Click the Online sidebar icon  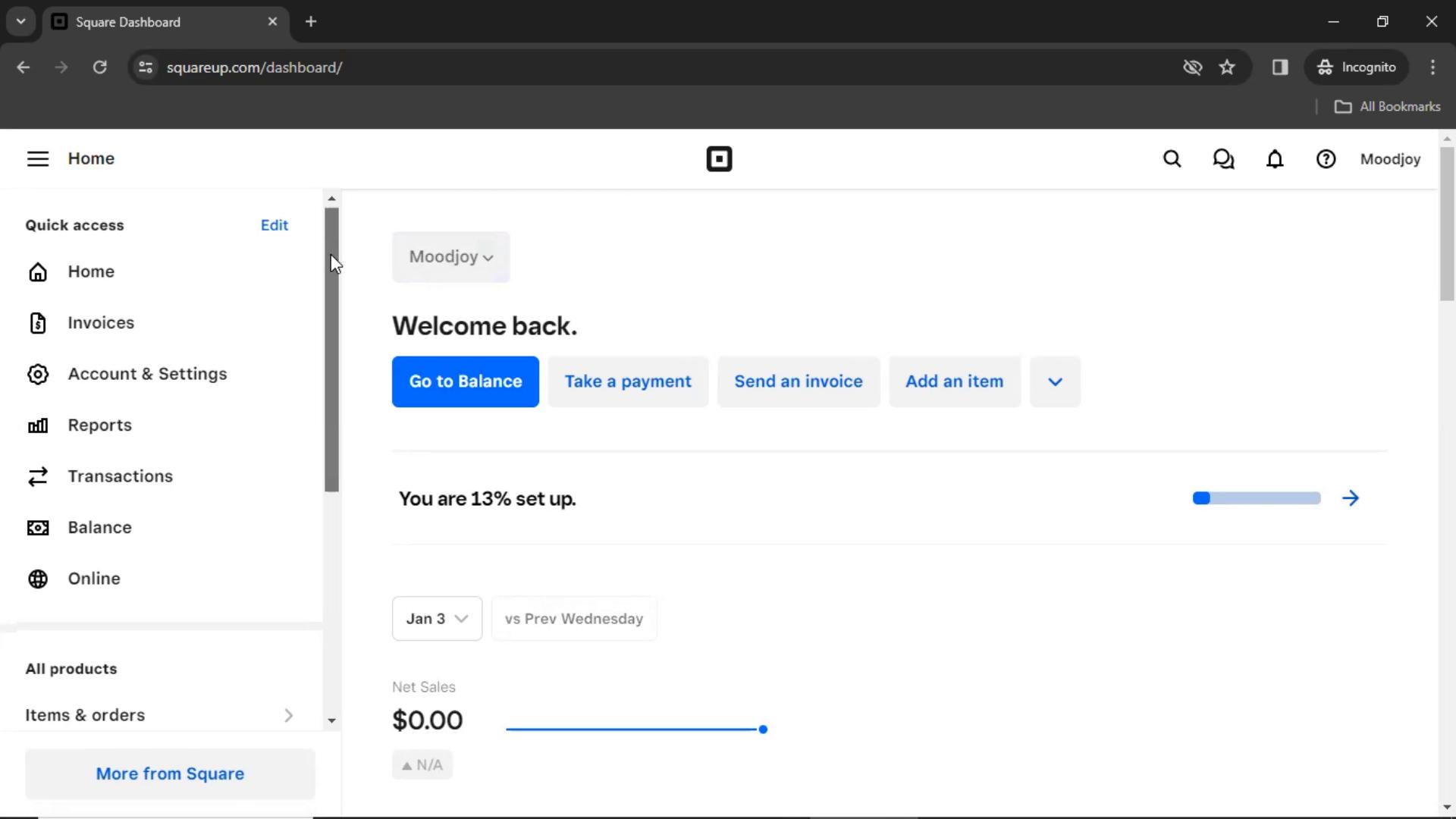pyautogui.click(x=38, y=579)
